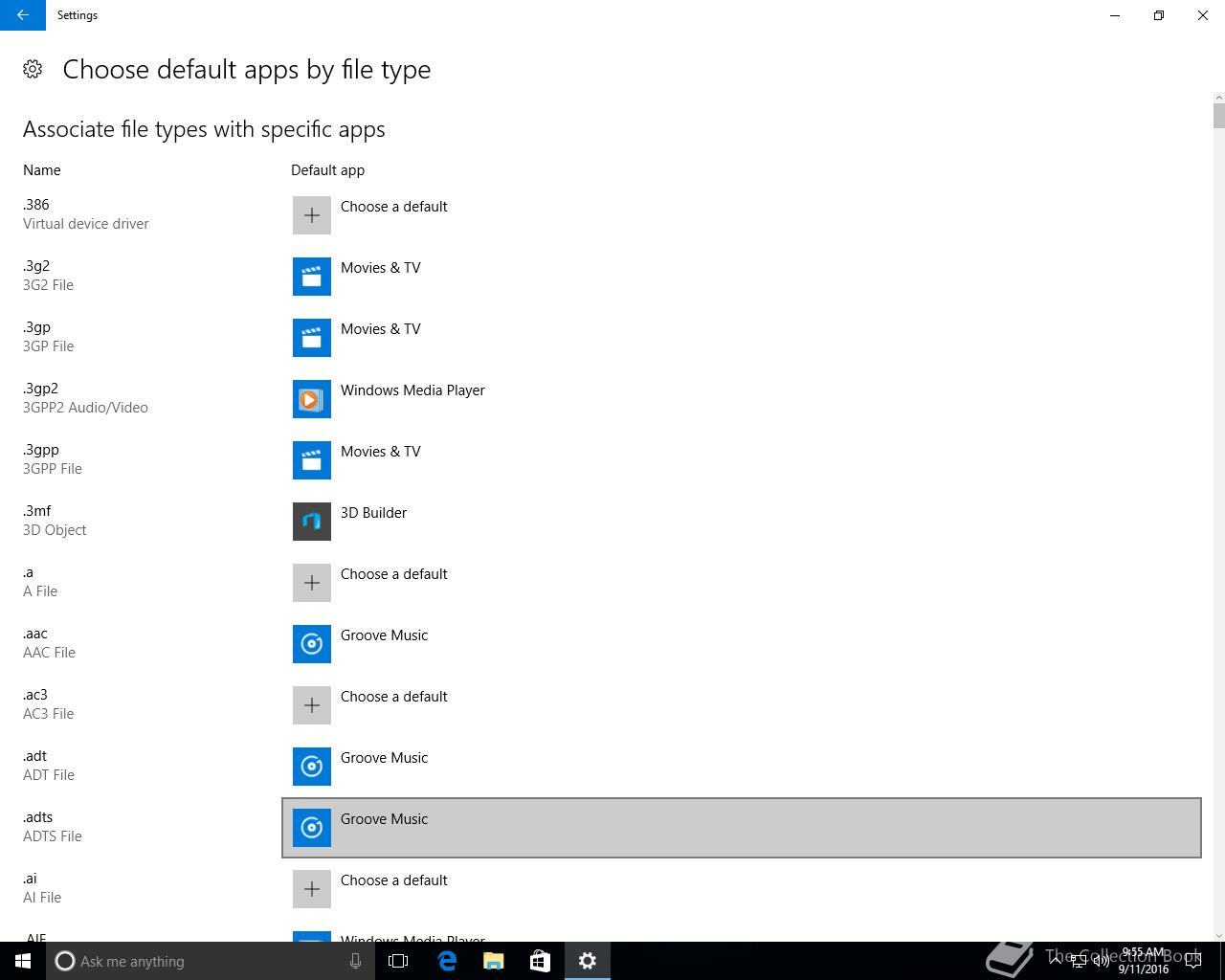Click Groove Music icon for .aac
Viewport: 1225px width, 980px height.
coord(312,644)
